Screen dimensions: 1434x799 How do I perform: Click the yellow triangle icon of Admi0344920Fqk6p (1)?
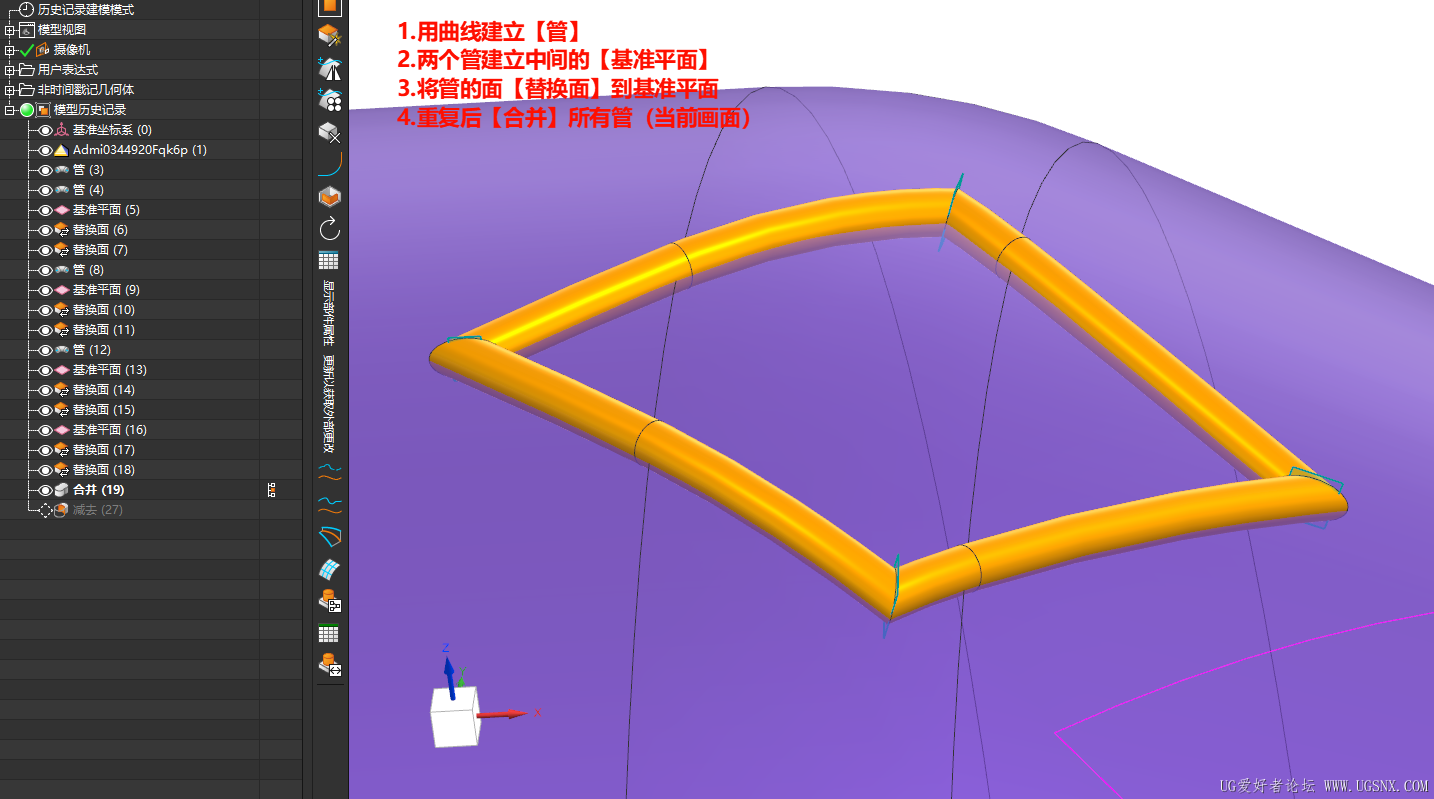click(61, 150)
